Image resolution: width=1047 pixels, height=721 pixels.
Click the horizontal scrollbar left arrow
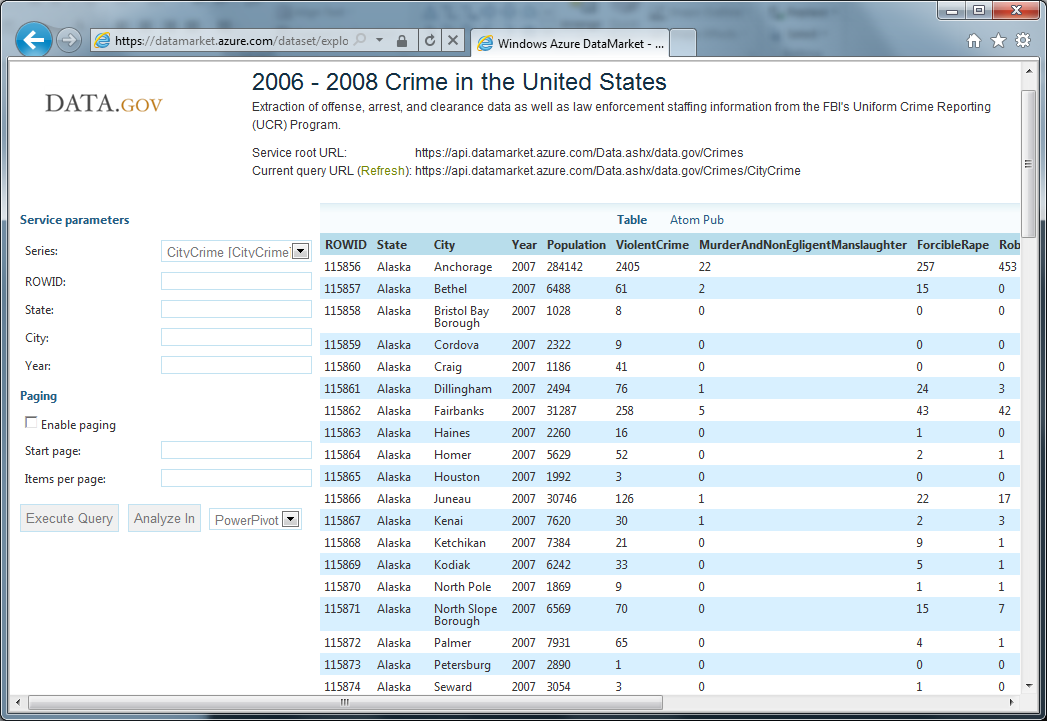coord(18,702)
